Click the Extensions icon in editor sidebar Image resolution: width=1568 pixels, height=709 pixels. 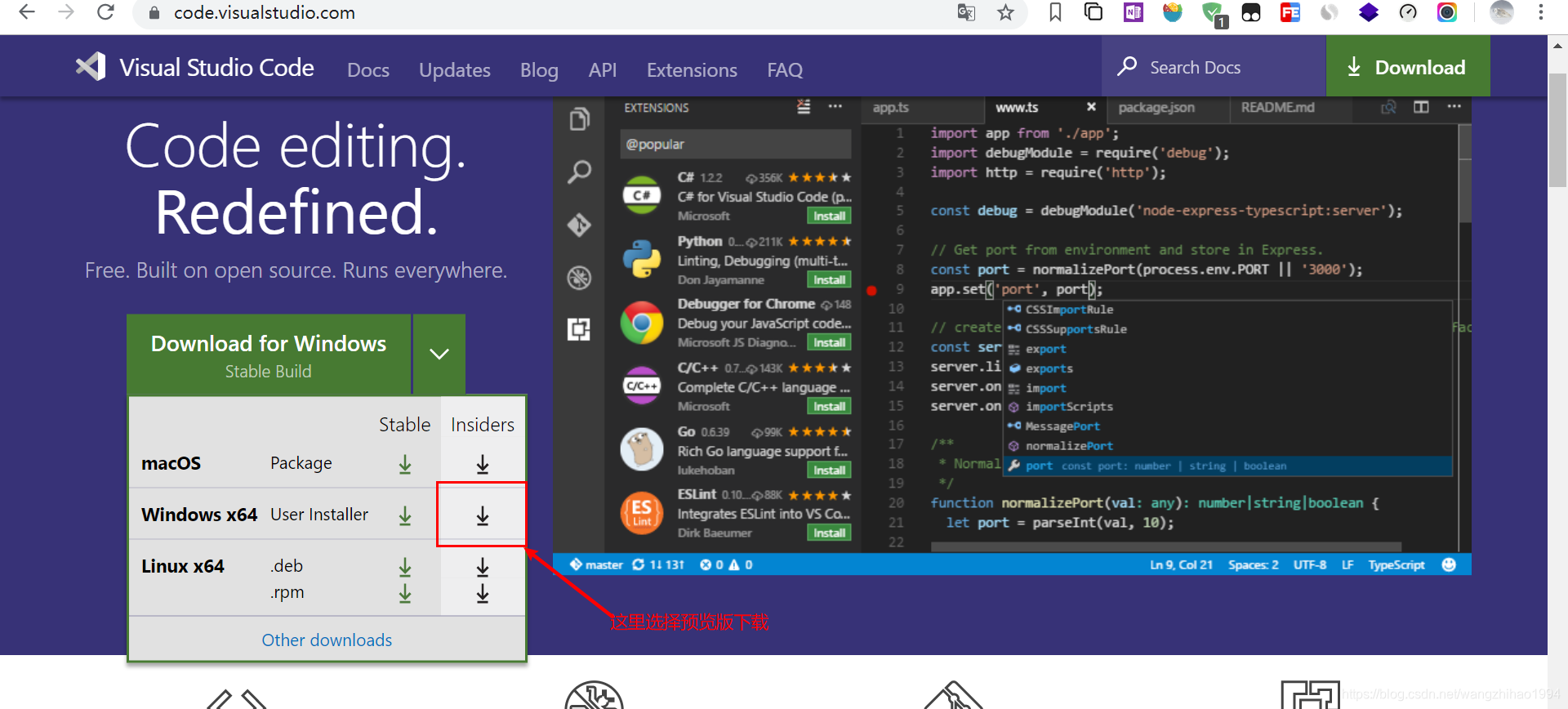[580, 329]
